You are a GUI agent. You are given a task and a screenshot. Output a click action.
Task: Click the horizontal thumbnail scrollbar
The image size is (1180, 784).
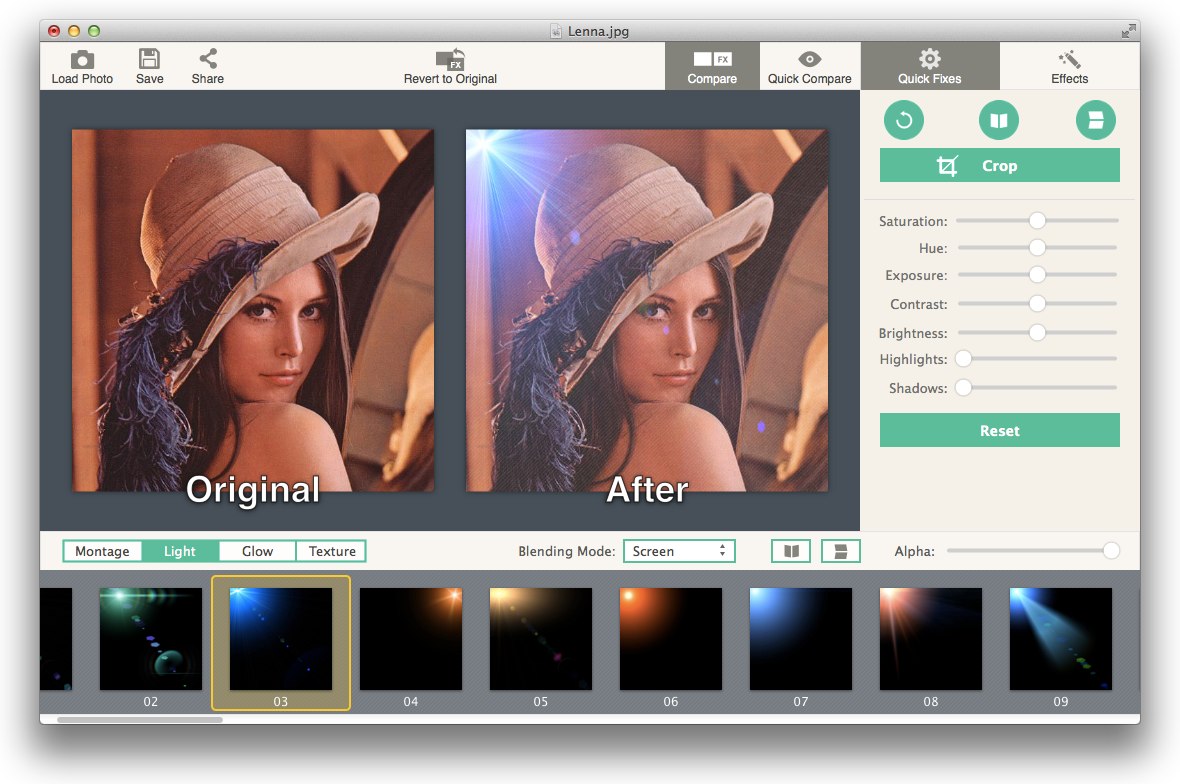pyautogui.click(x=140, y=720)
